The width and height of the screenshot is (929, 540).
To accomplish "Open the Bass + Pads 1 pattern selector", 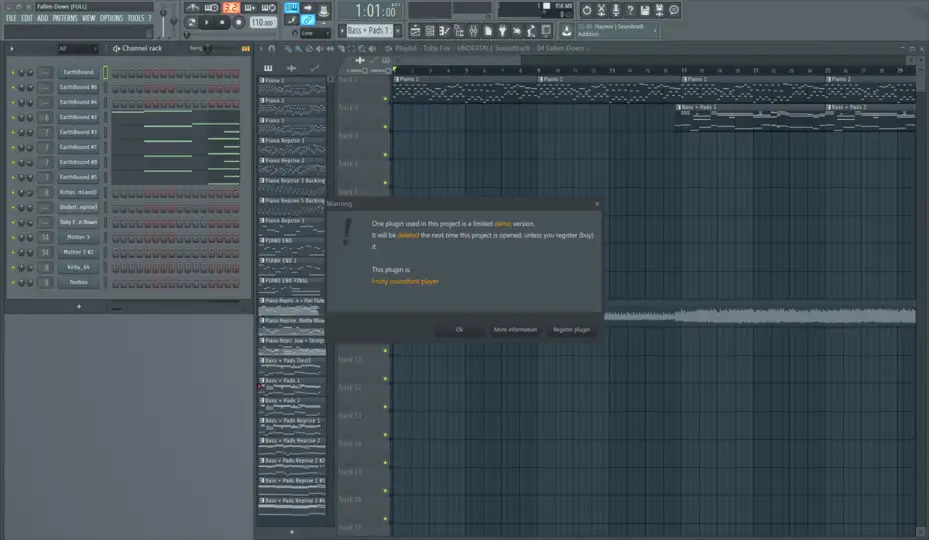I will pos(369,30).
